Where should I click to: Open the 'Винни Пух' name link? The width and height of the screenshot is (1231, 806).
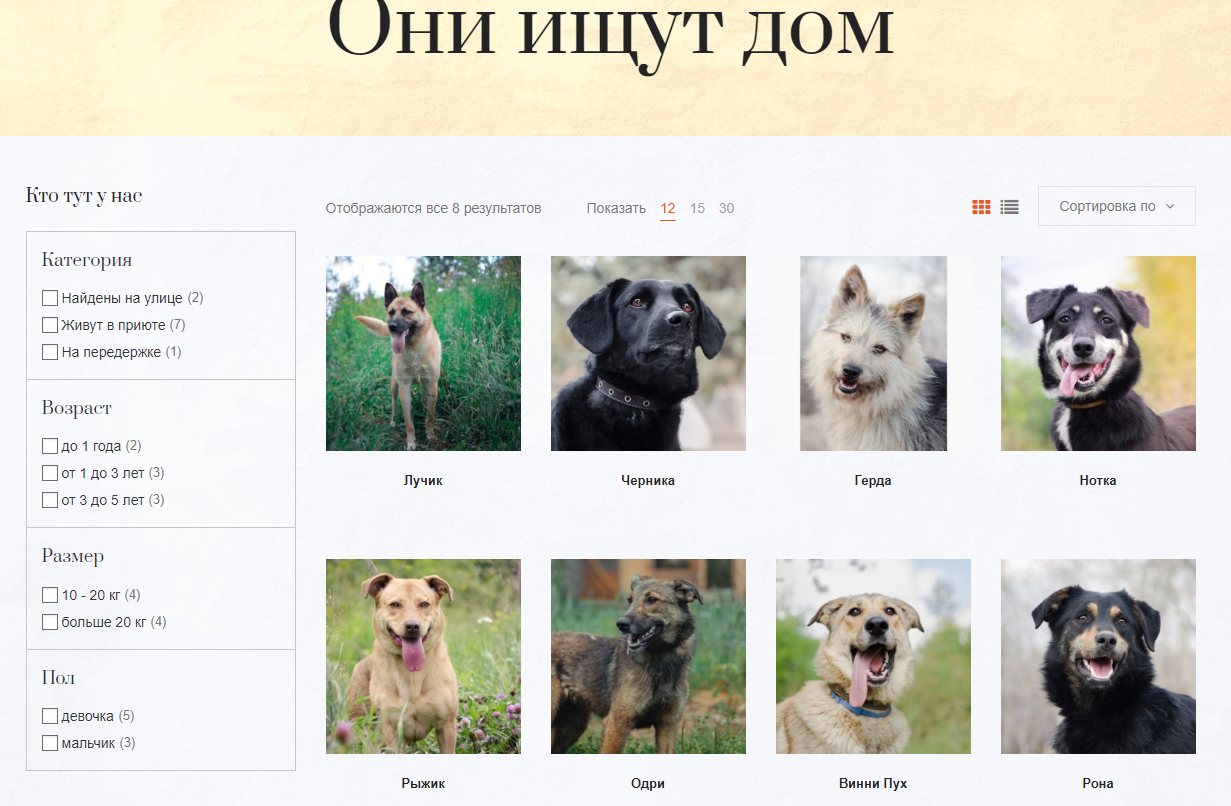[x=873, y=784]
